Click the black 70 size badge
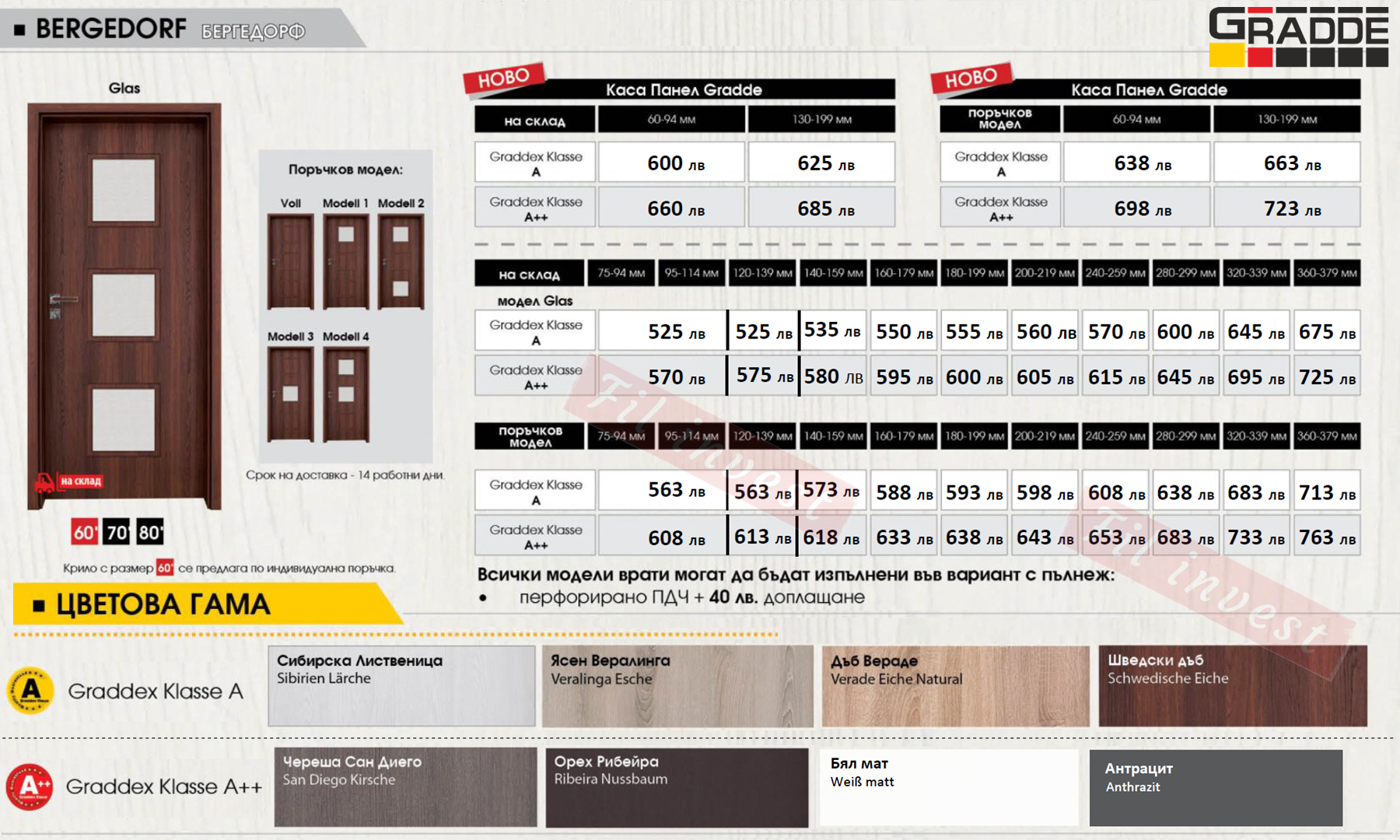The width and height of the screenshot is (1400, 840). click(x=117, y=532)
